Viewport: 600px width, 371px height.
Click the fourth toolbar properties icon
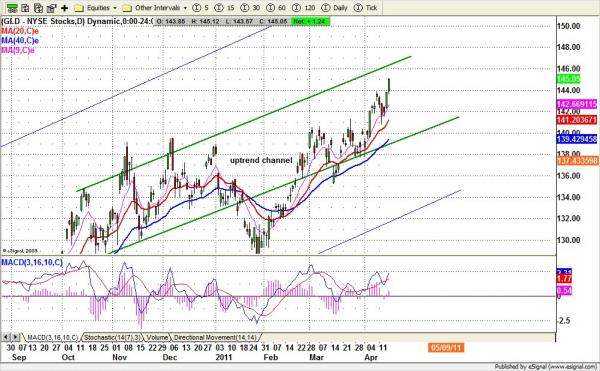pos(51,8)
